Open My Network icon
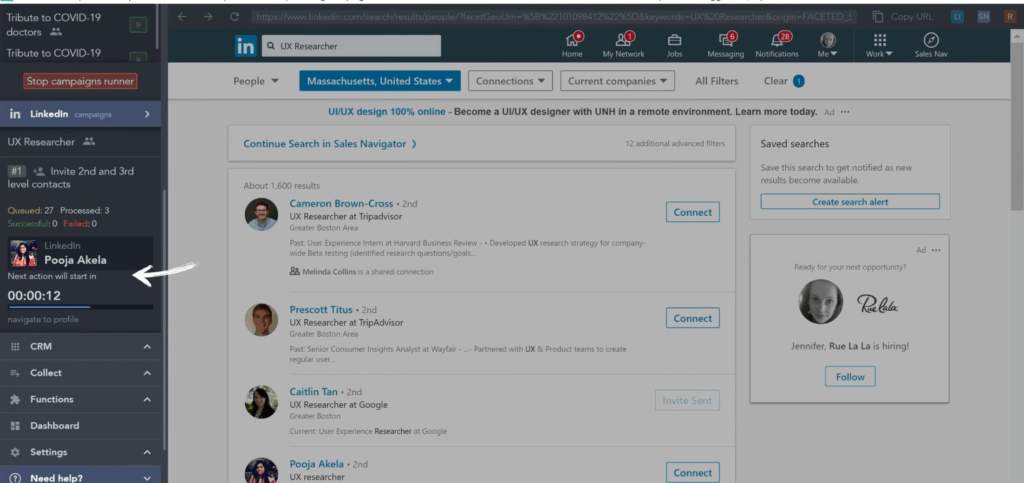The height and width of the screenshot is (483, 1024). [623, 40]
